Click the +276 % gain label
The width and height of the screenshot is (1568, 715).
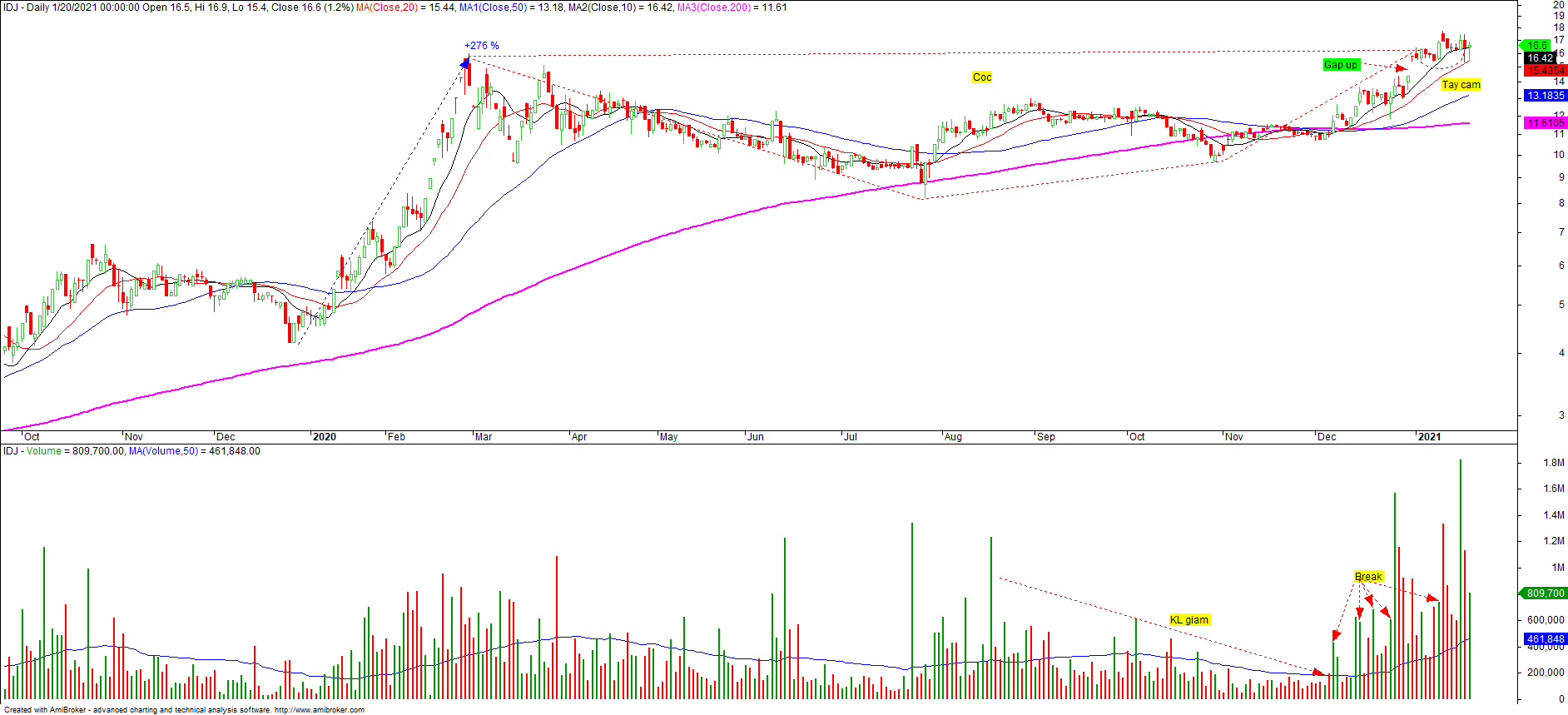point(482,46)
